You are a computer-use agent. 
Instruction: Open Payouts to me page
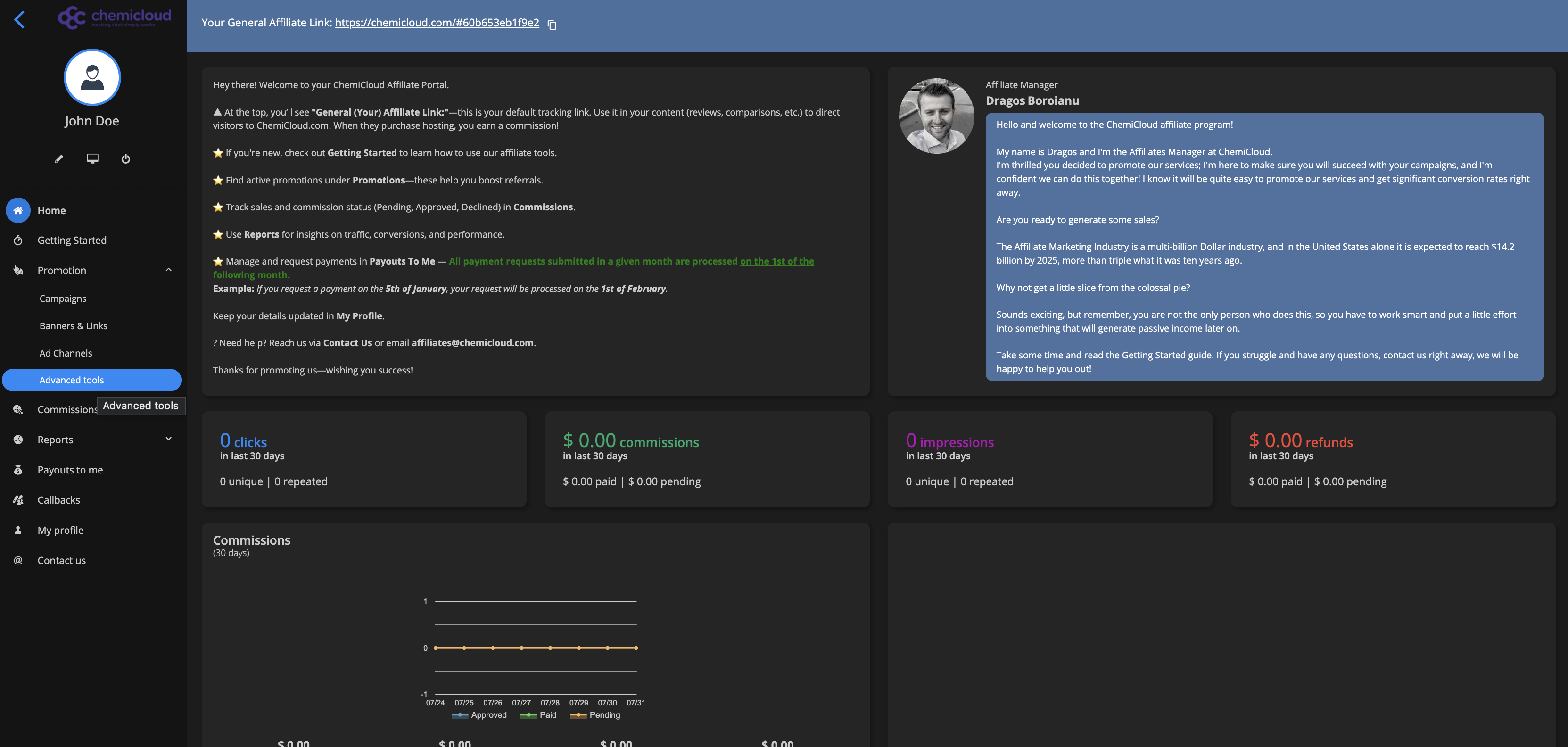[x=70, y=469]
